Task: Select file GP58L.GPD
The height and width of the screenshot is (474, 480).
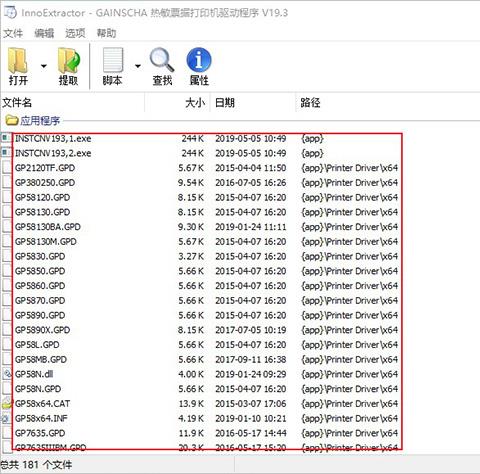Action: [37, 345]
